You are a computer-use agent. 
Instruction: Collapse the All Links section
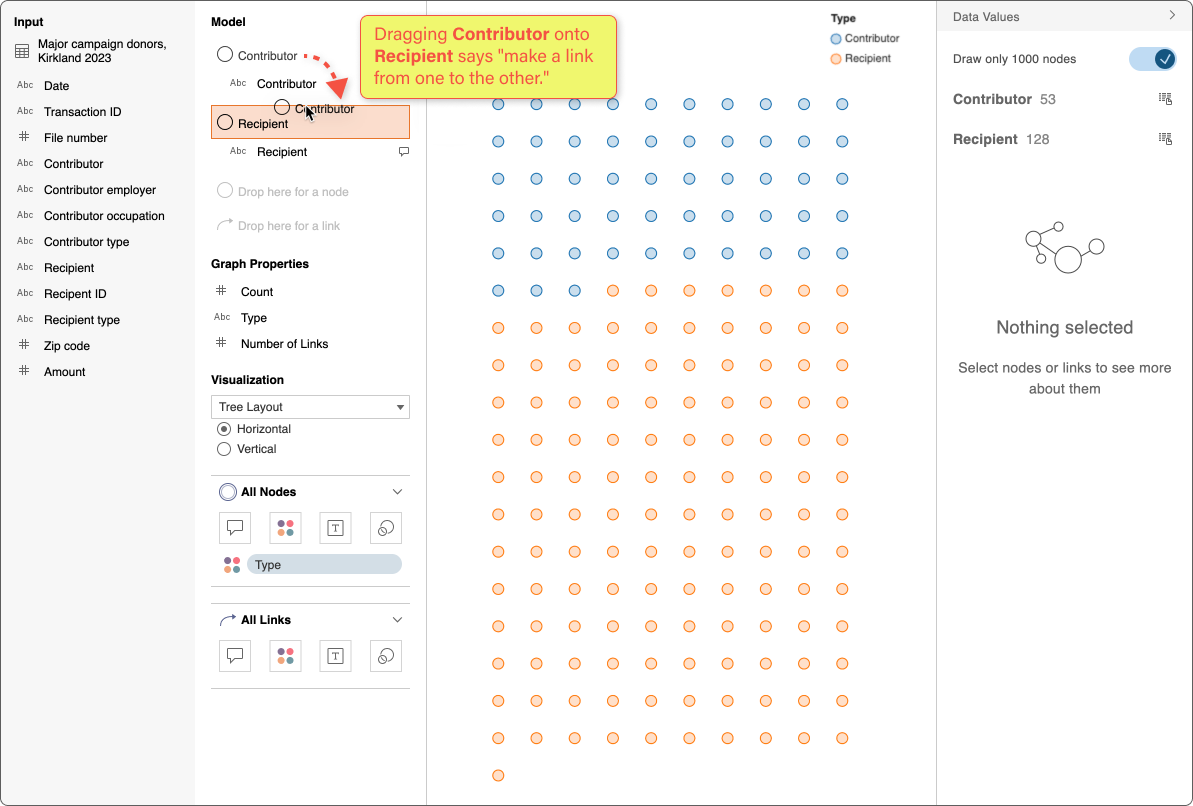coord(397,619)
